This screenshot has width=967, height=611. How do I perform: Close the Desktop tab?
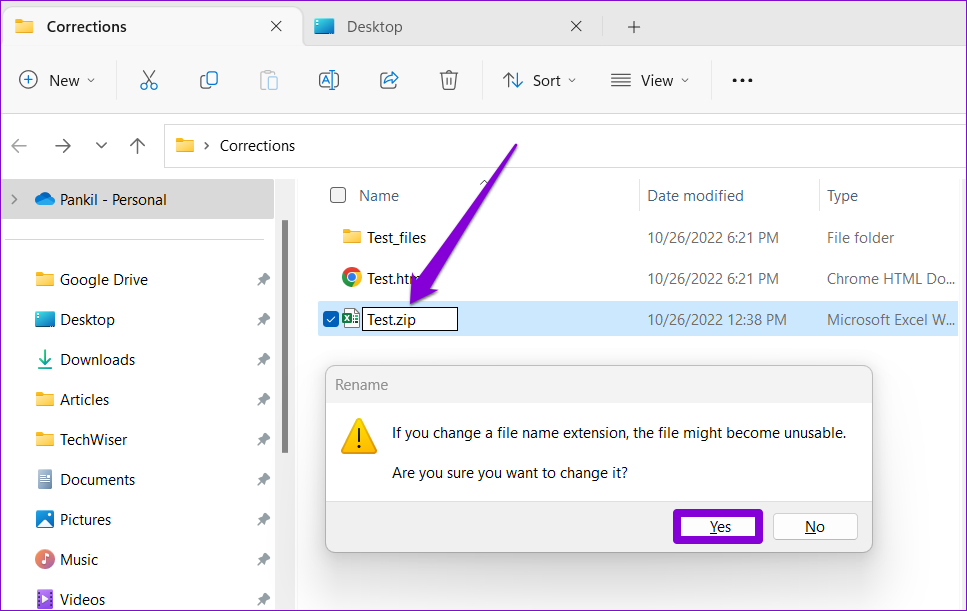(x=576, y=26)
